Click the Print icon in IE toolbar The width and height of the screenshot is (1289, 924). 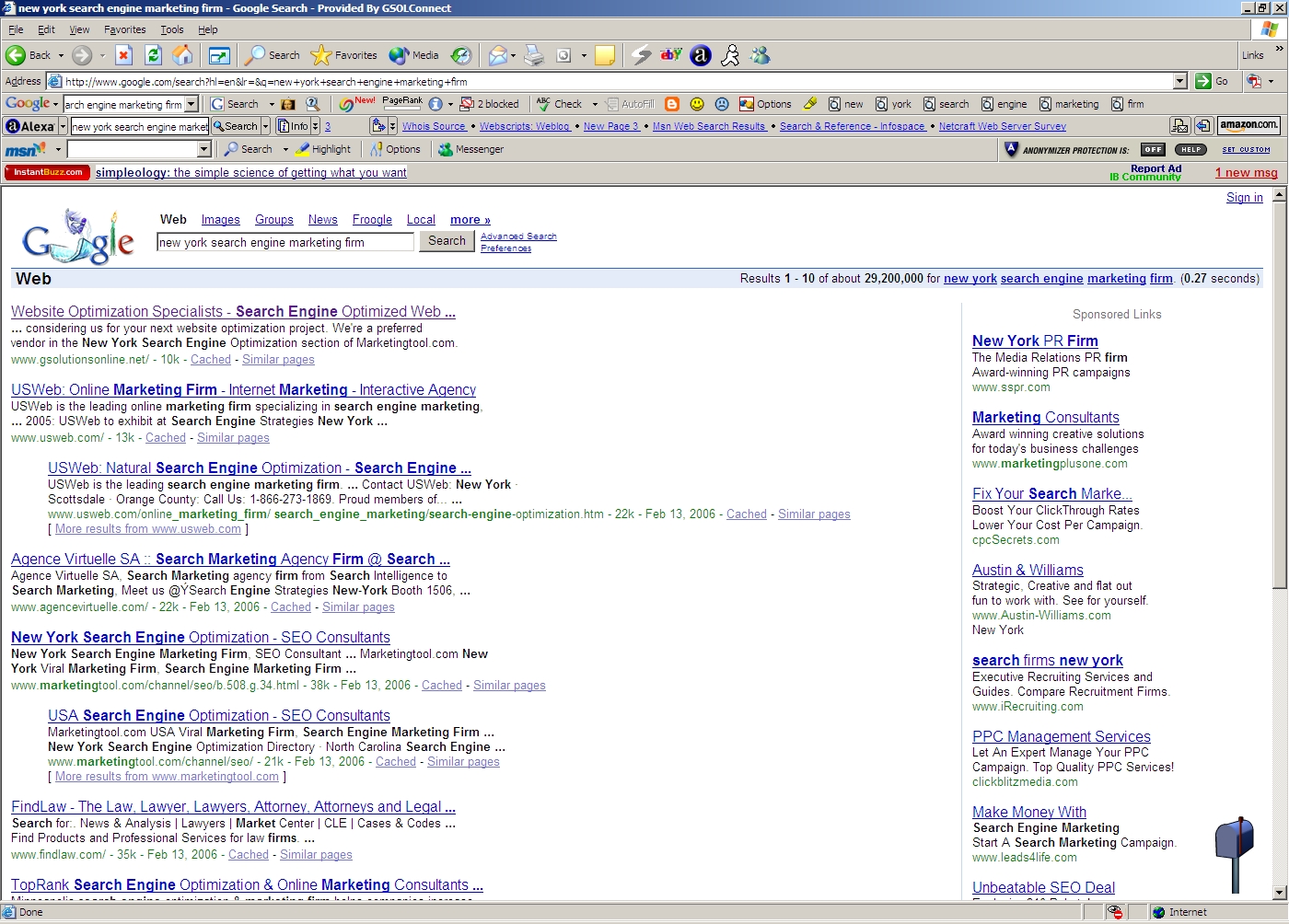point(534,55)
